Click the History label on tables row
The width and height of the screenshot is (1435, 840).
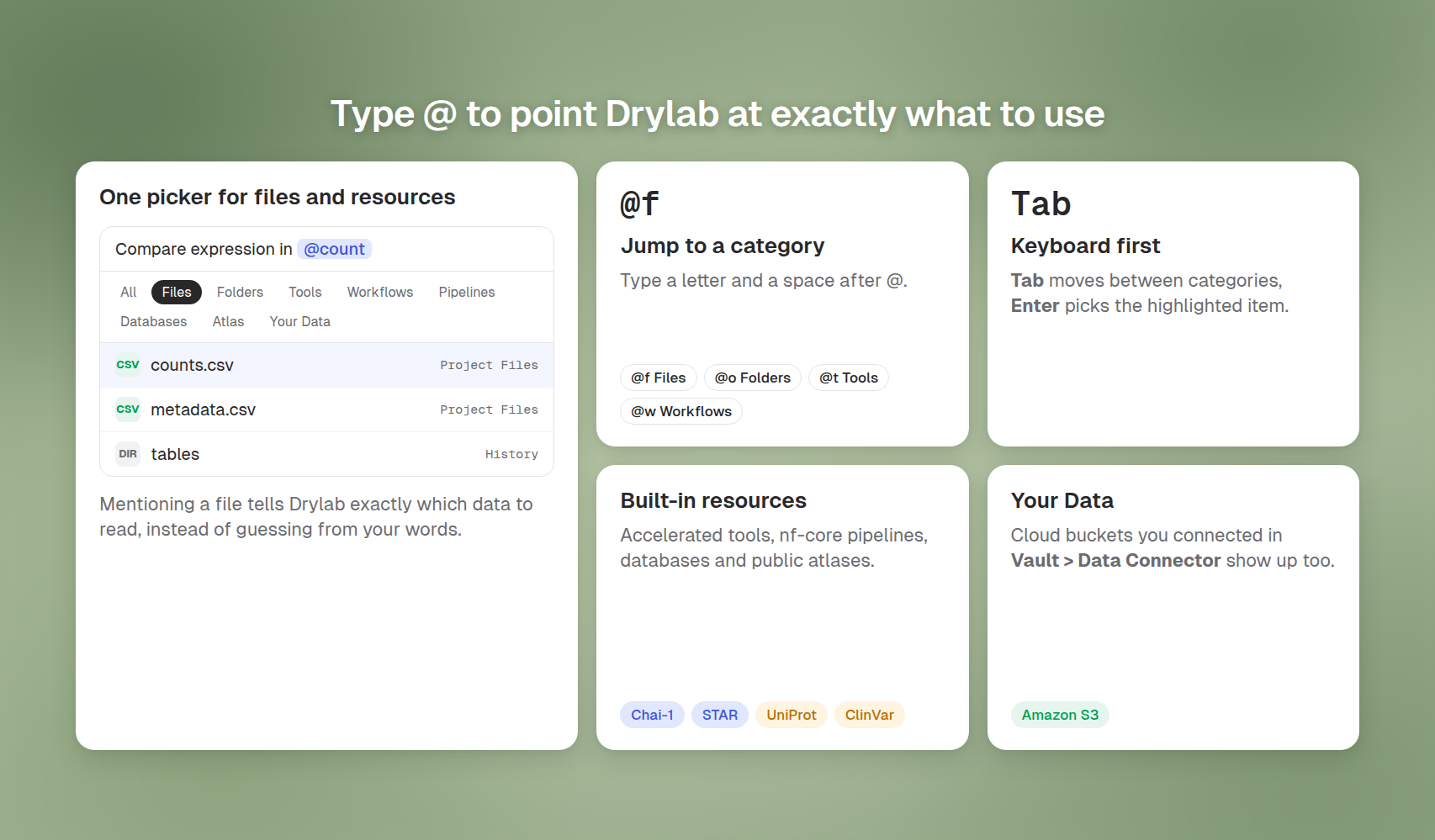click(511, 454)
